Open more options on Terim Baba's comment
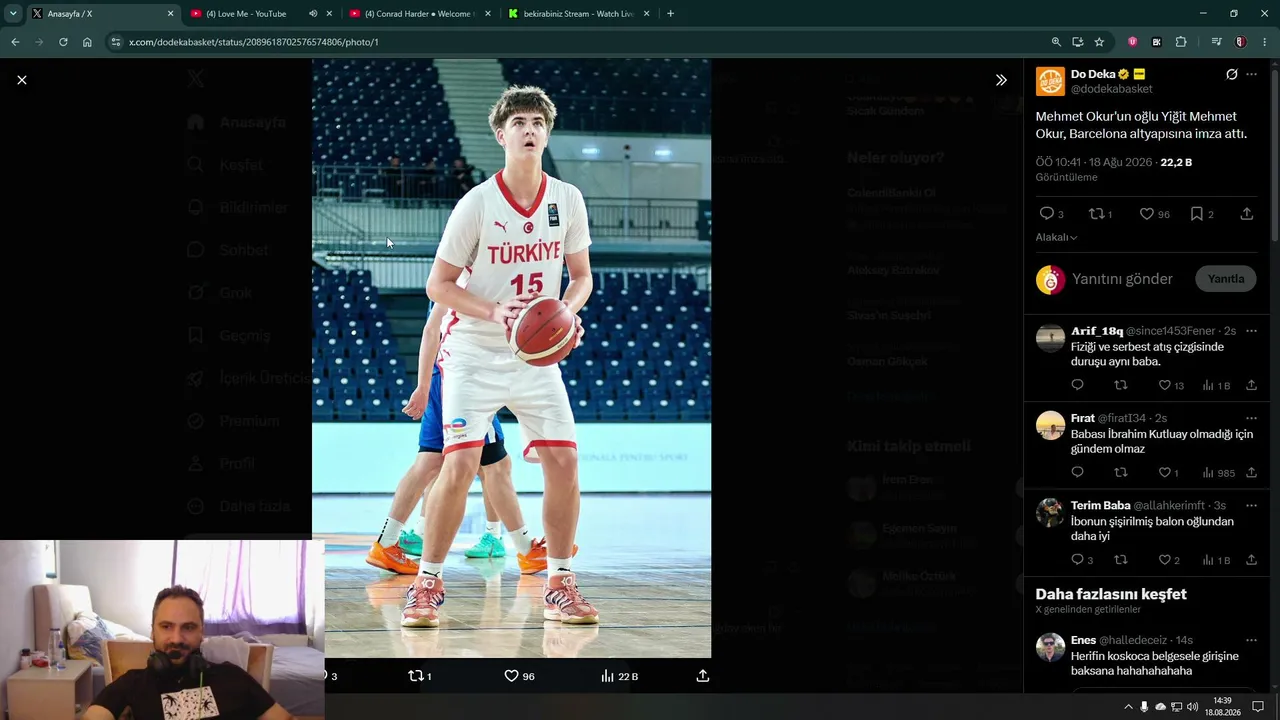Image resolution: width=1280 pixels, height=720 pixels. pos(1251,506)
